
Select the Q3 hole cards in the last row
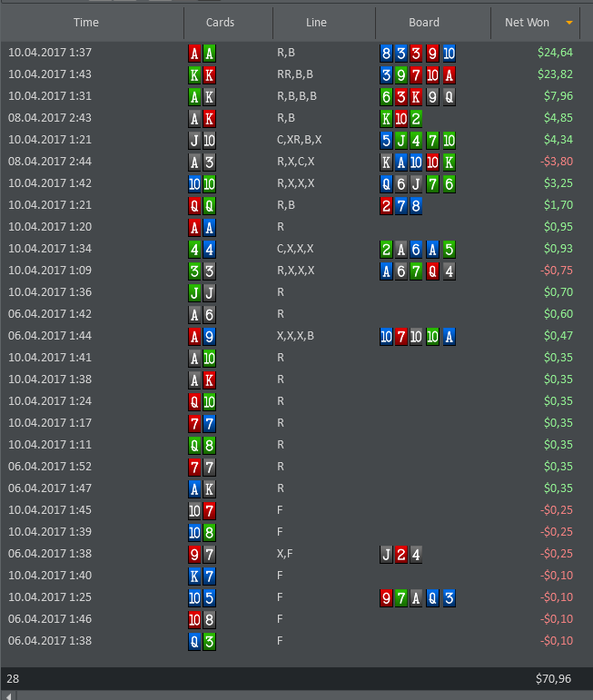tap(202, 642)
